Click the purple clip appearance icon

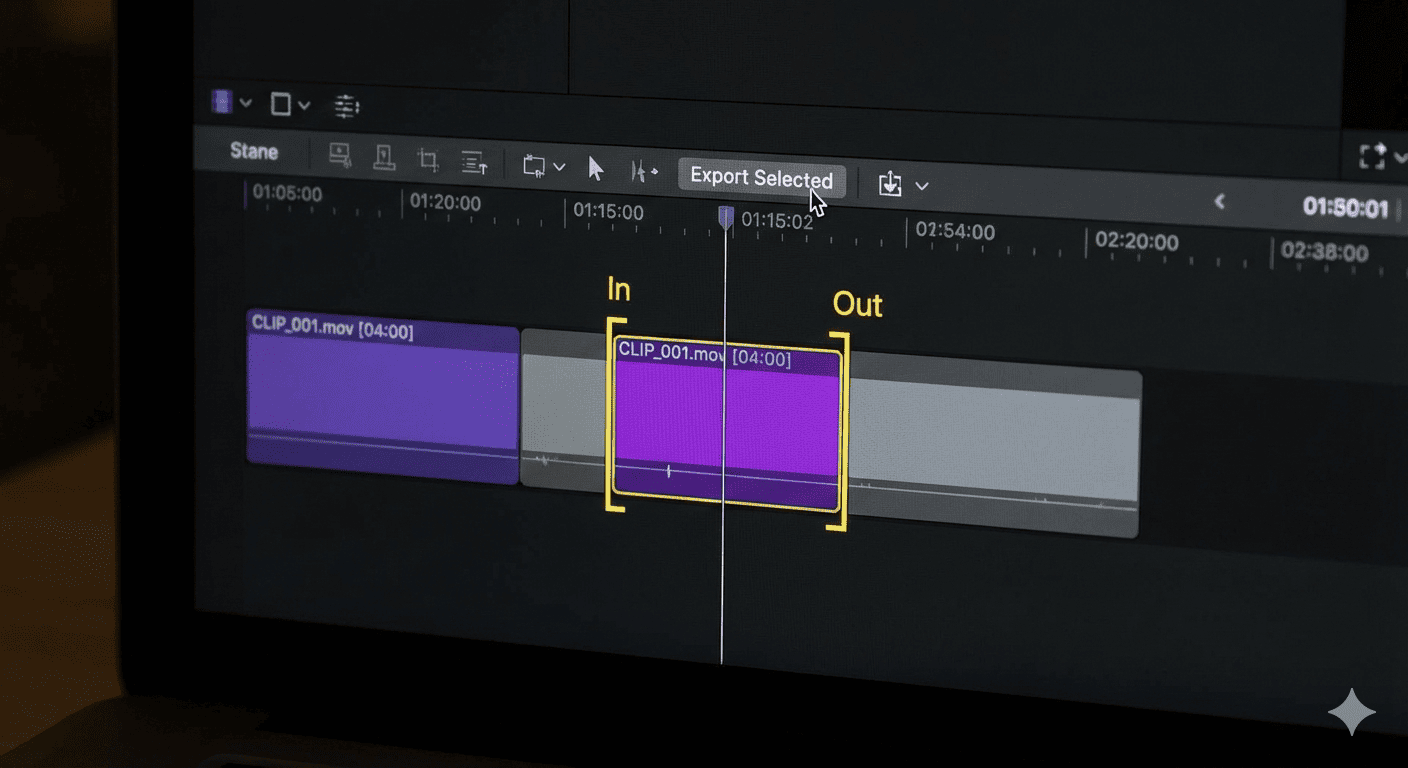pyautogui.click(x=222, y=102)
